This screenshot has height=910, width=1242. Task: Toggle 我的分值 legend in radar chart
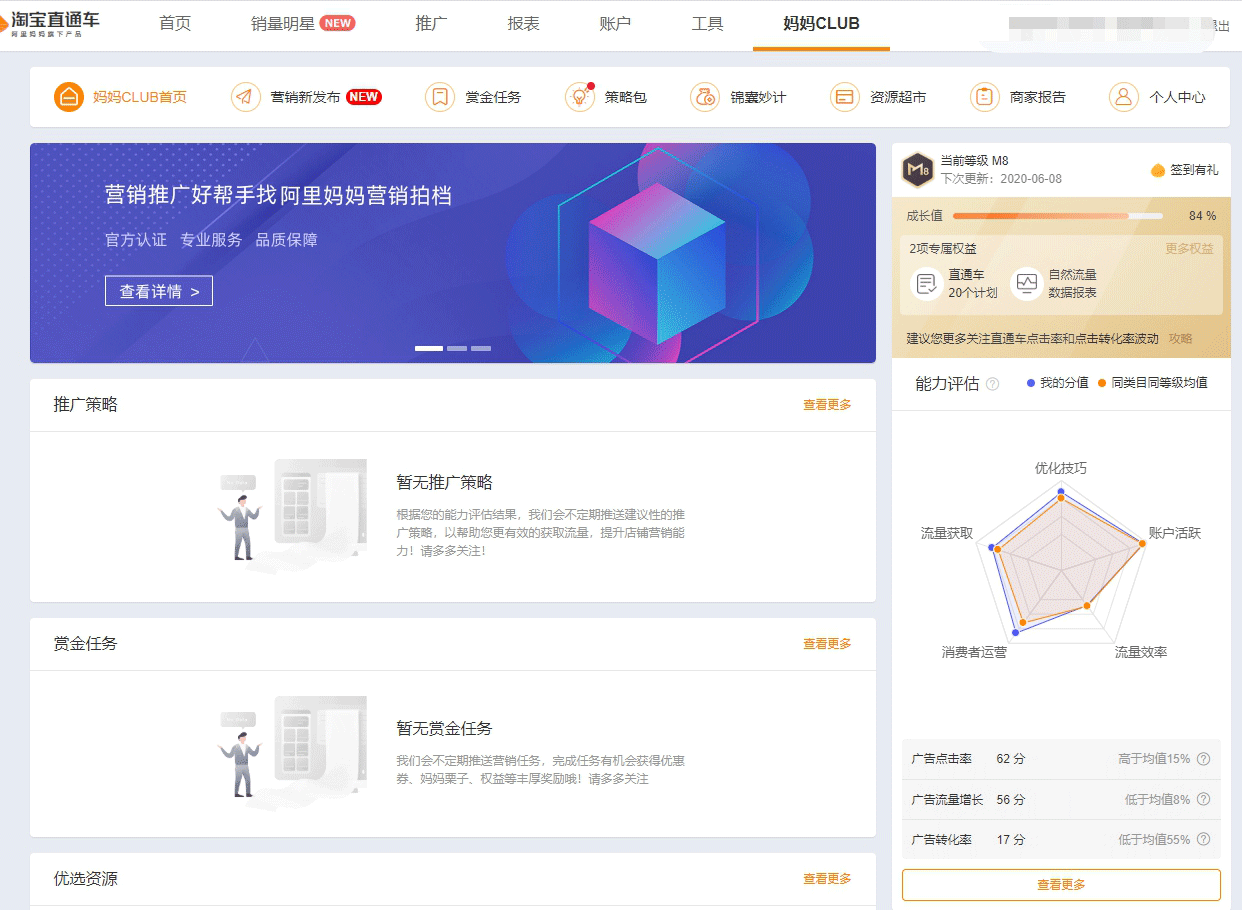tap(1057, 383)
